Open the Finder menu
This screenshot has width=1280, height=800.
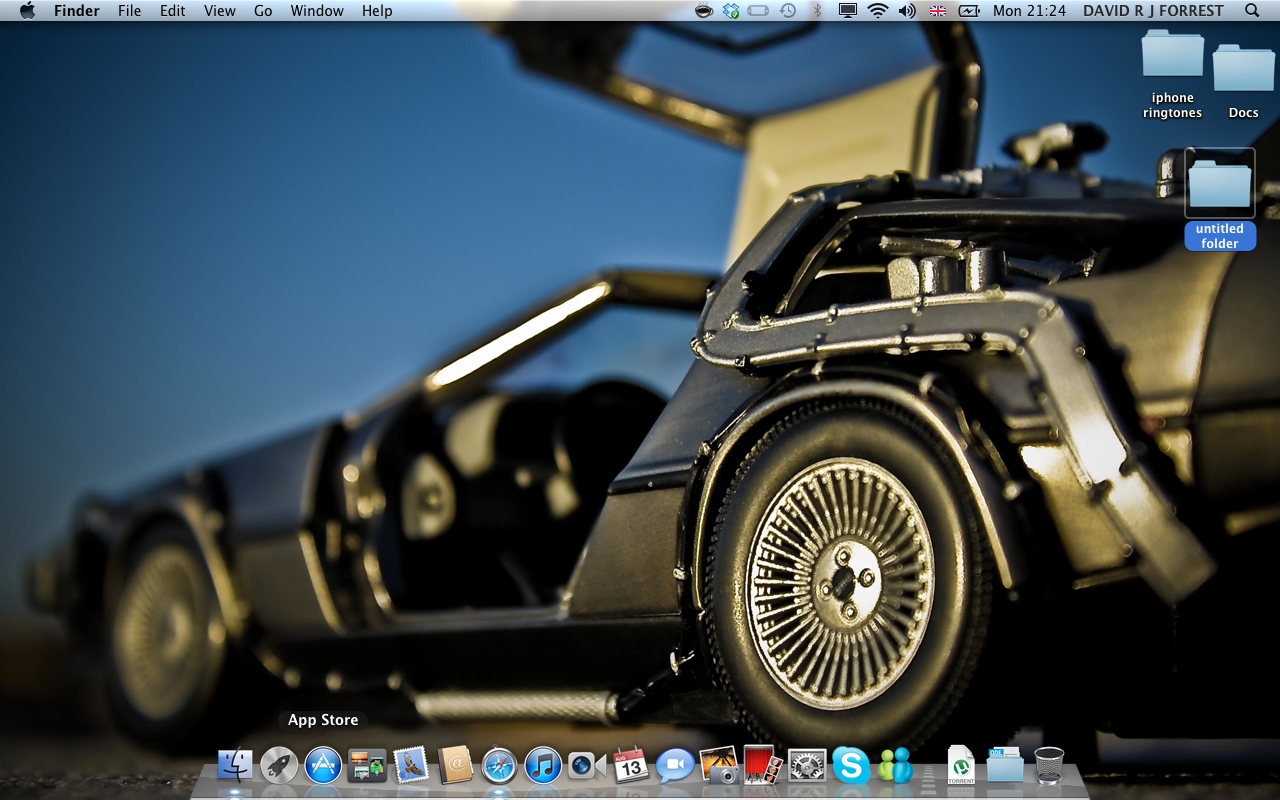(x=77, y=11)
